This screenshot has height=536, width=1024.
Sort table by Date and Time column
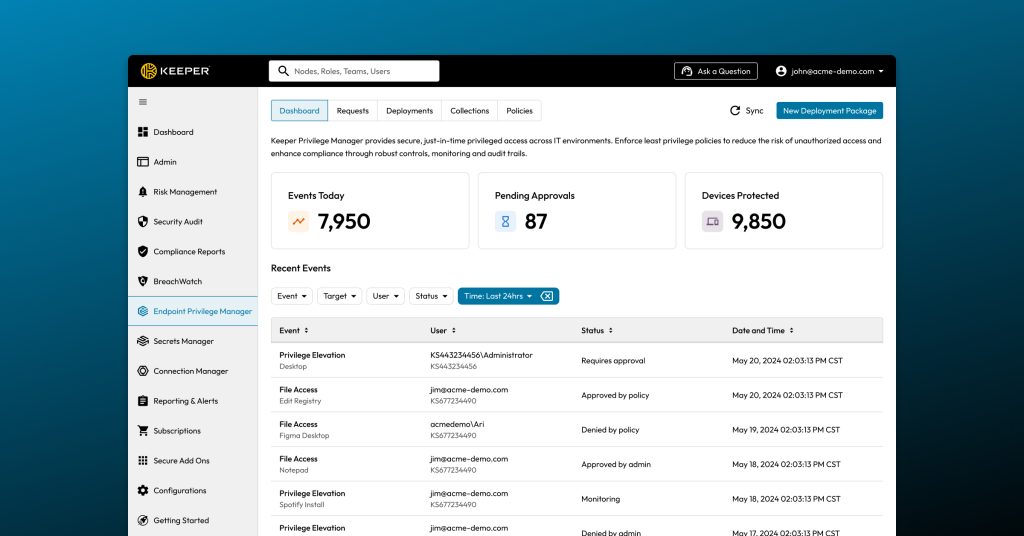pyautogui.click(x=762, y=330)
